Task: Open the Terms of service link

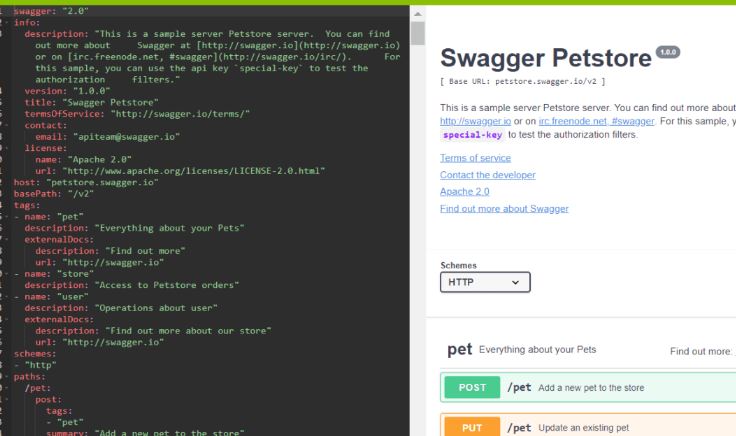Action: [x=475, y=158]
